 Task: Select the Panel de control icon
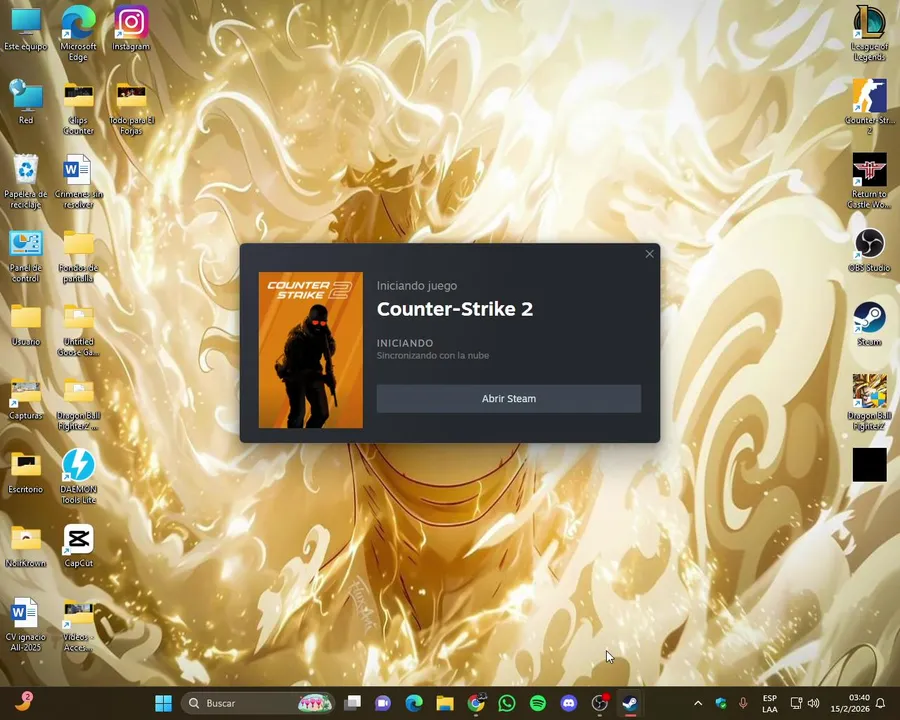click(26, 256)
